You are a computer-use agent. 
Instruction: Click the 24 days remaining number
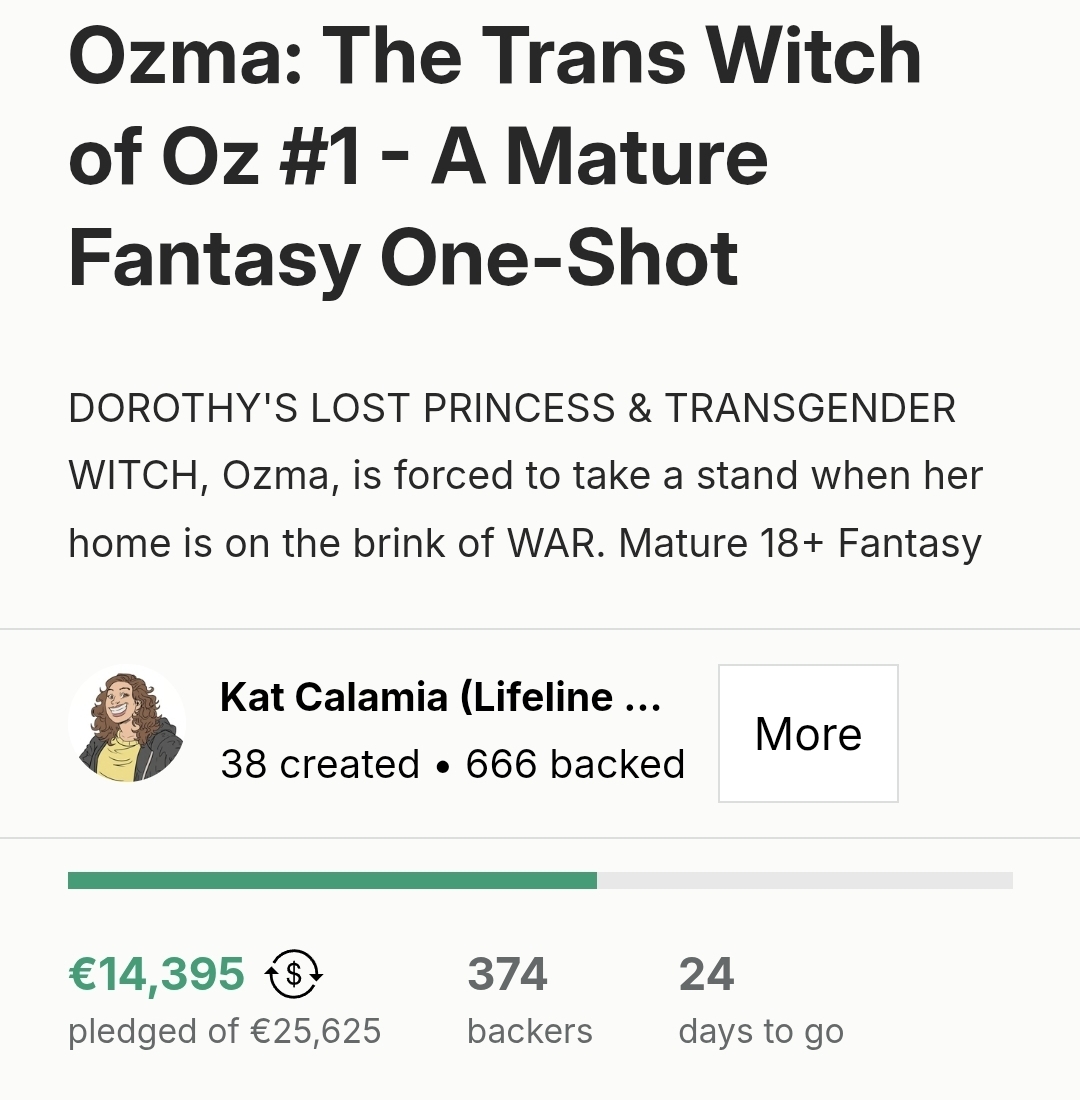[706, 975]
